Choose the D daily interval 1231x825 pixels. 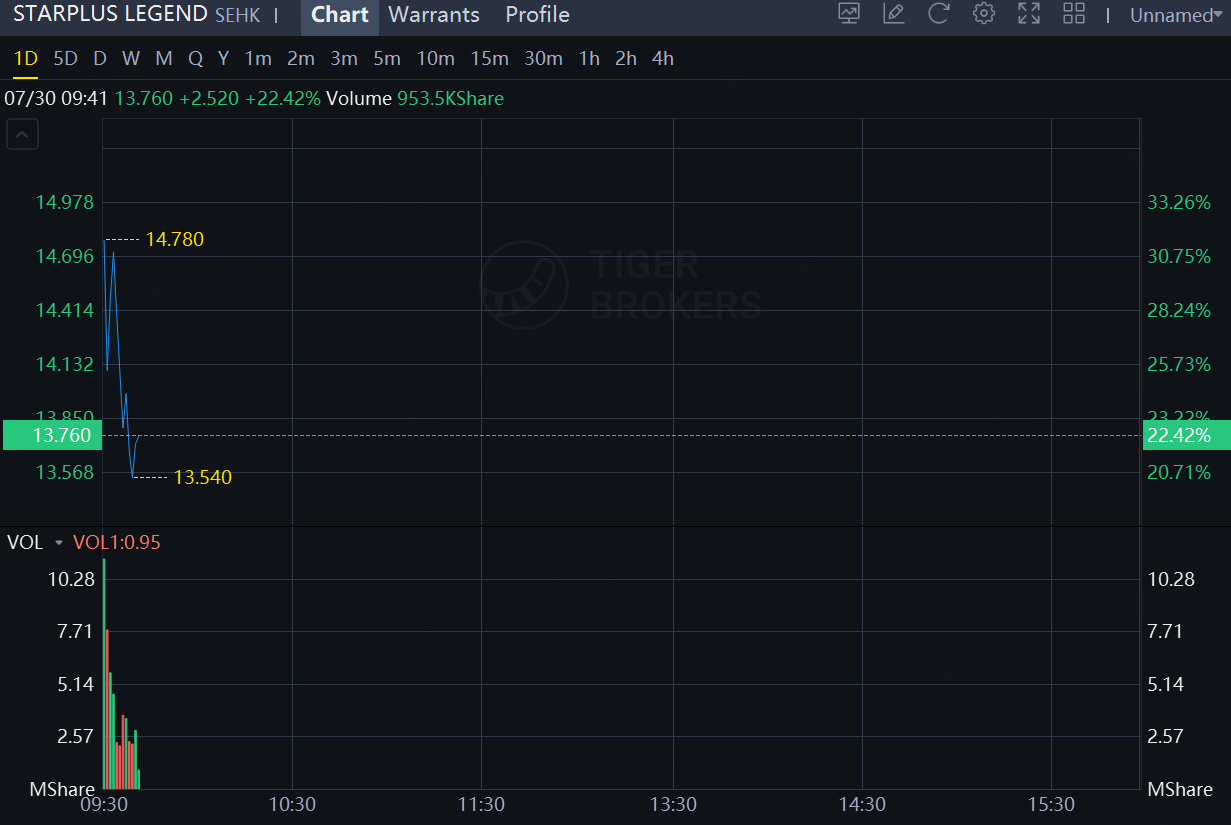(x=100, y=59)
